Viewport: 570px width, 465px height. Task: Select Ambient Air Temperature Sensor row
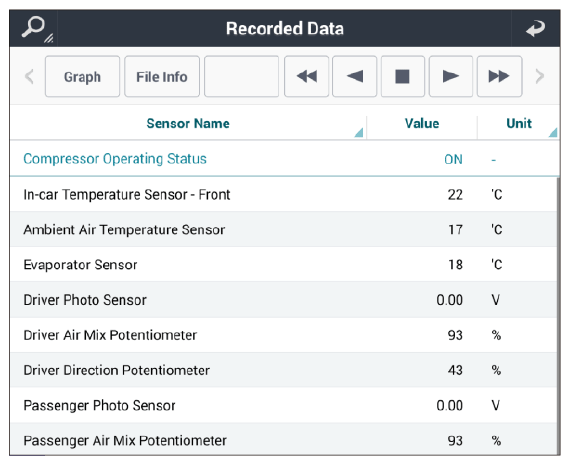tap(284, 229)
